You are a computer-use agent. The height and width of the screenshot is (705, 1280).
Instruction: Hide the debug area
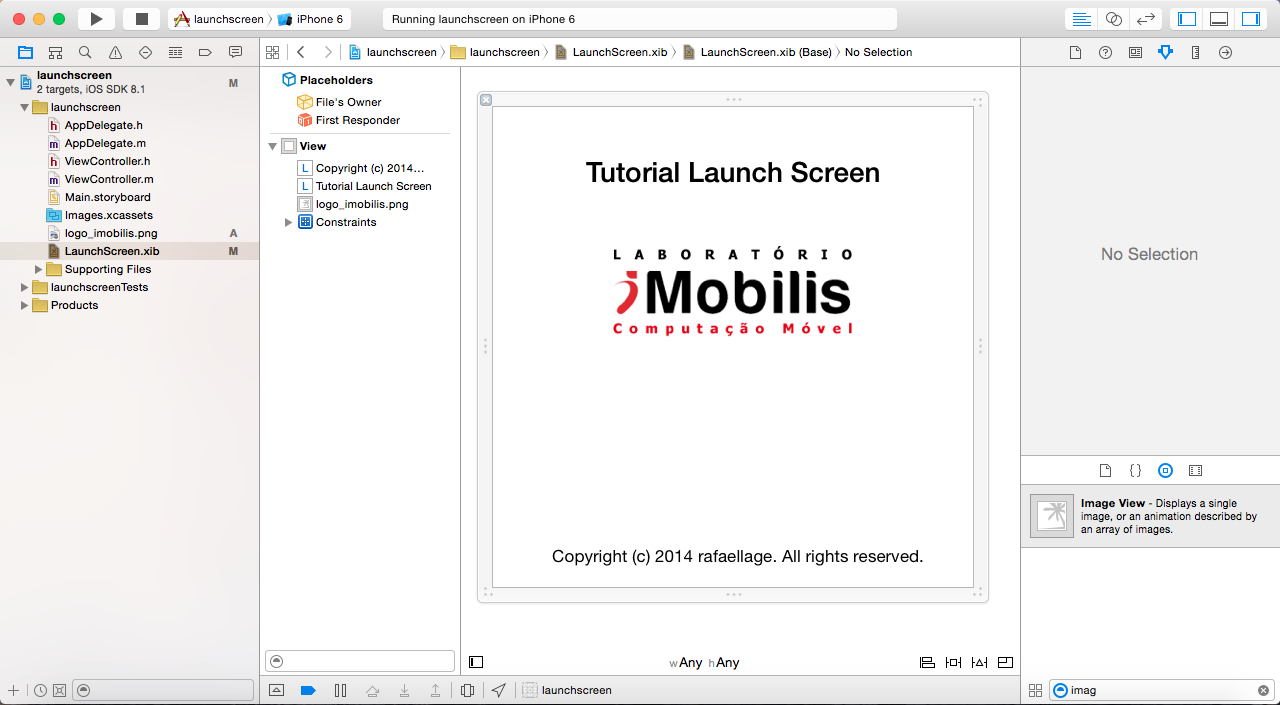(277, 690)
